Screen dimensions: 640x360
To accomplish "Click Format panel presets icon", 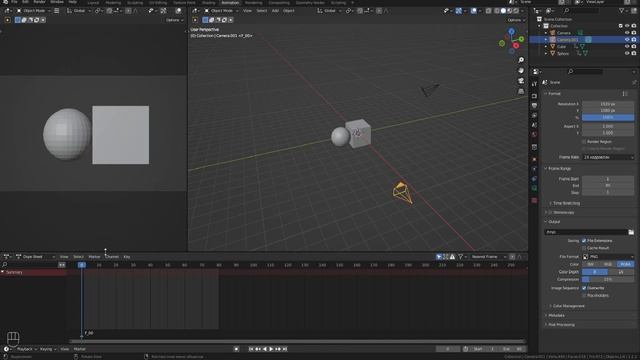I will 625,93.
